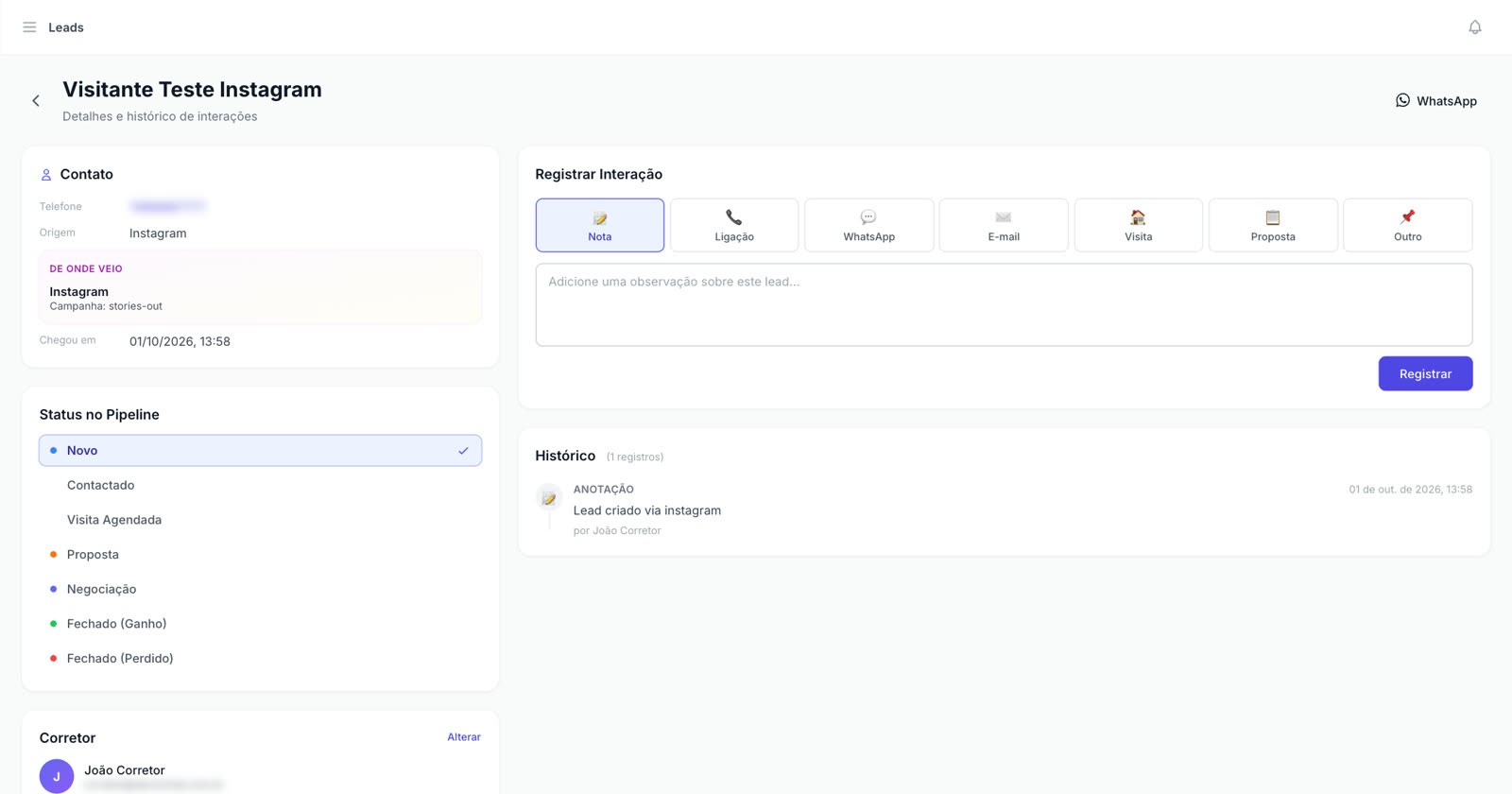Set pipeline status to Novo
The height and width of the screenshot is (794, 1512).
tap(260, 451)
